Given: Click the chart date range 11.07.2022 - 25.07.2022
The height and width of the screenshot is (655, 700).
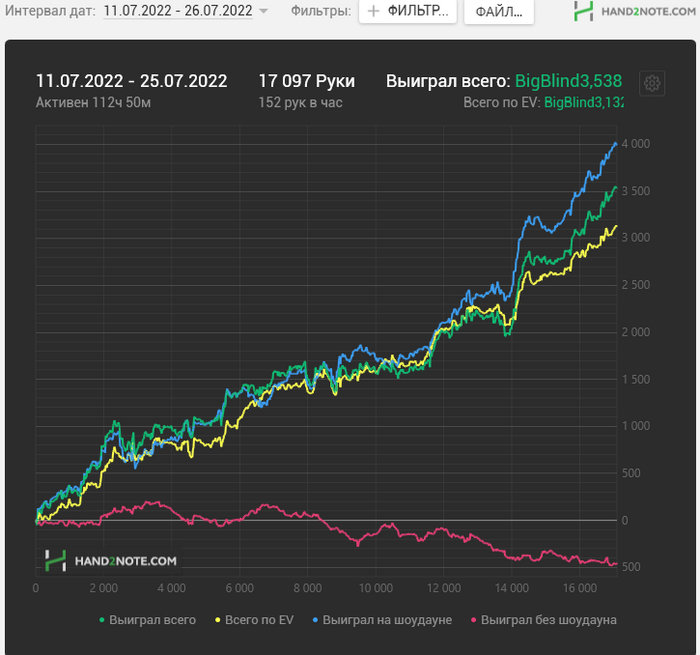Looking at the screenshot, I should click(x=131, y=81).
